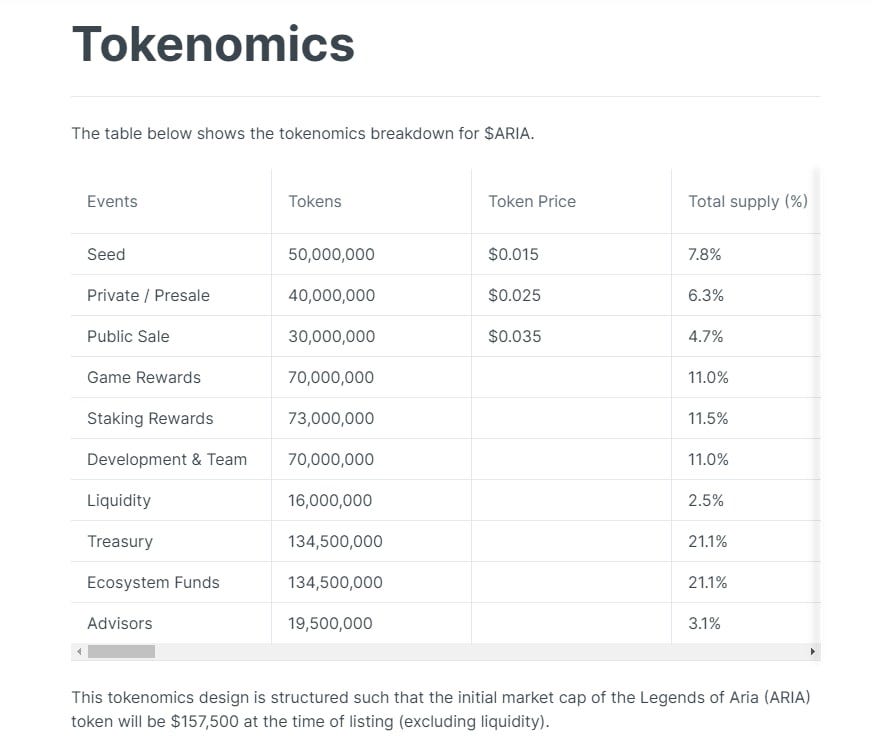Click the Liquidity percentage 2.5%
872x738 pixels.
coord(706,501)
